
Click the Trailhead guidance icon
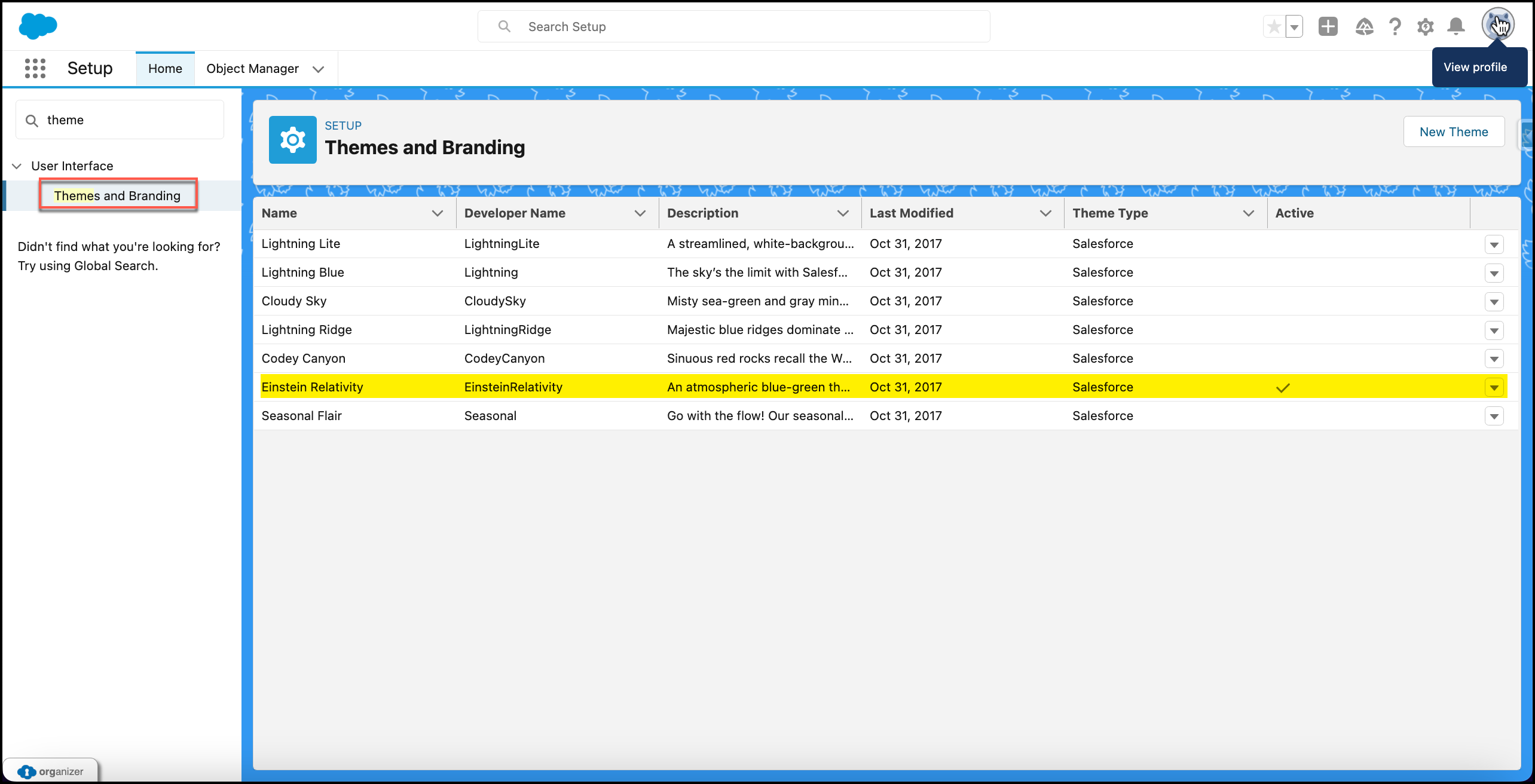pyautogui.click(x=1364, y=27)
